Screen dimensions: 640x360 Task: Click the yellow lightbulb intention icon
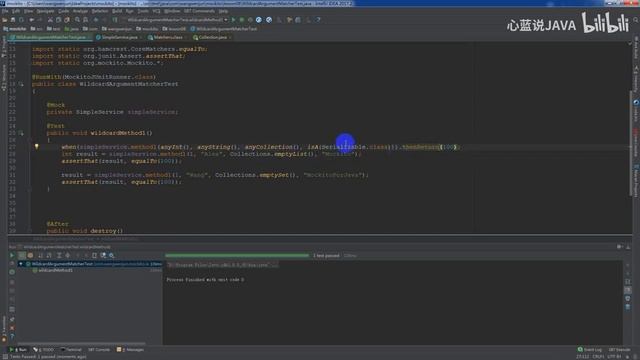pos(37,147)
